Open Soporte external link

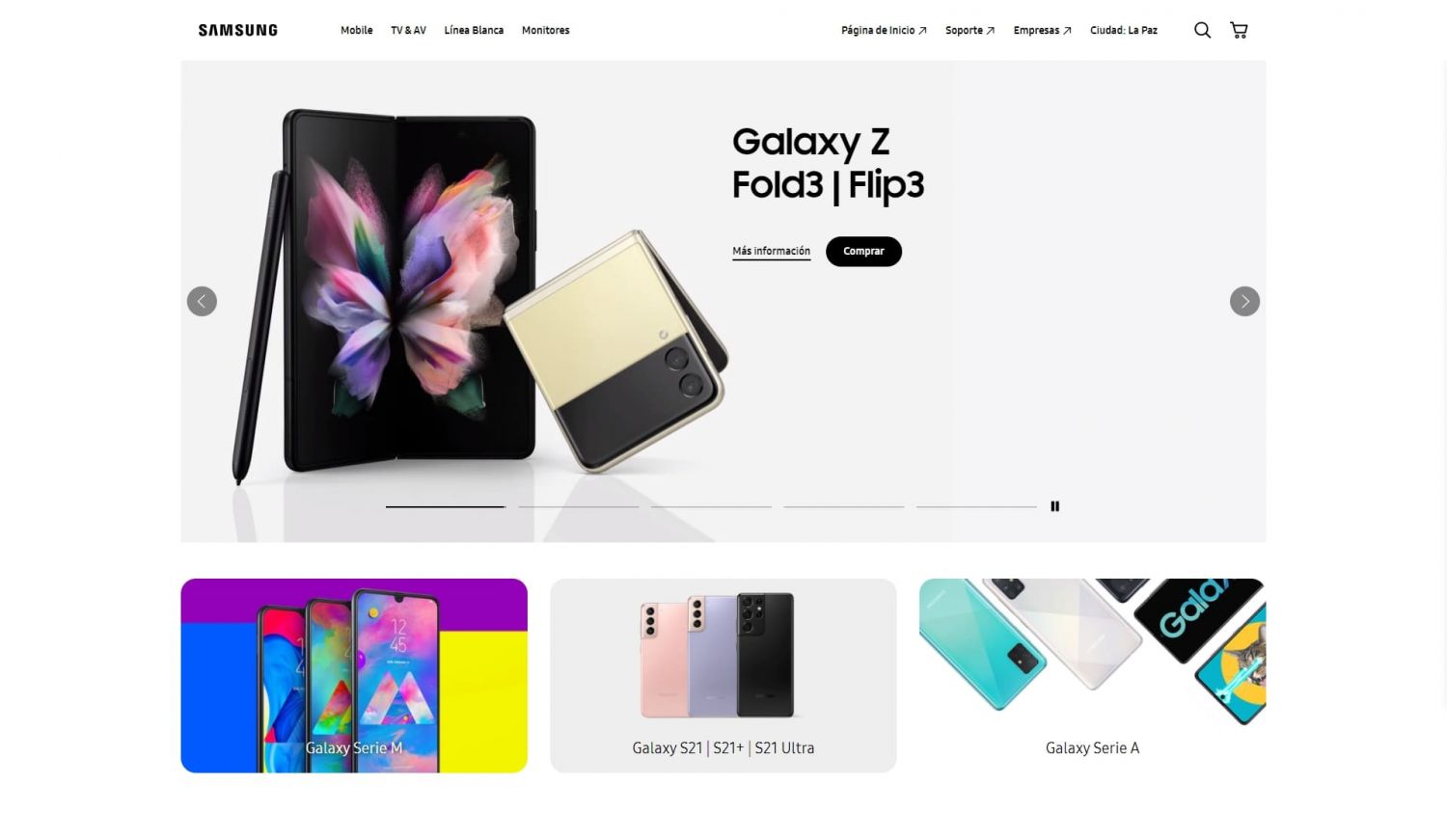pos(969,30)
